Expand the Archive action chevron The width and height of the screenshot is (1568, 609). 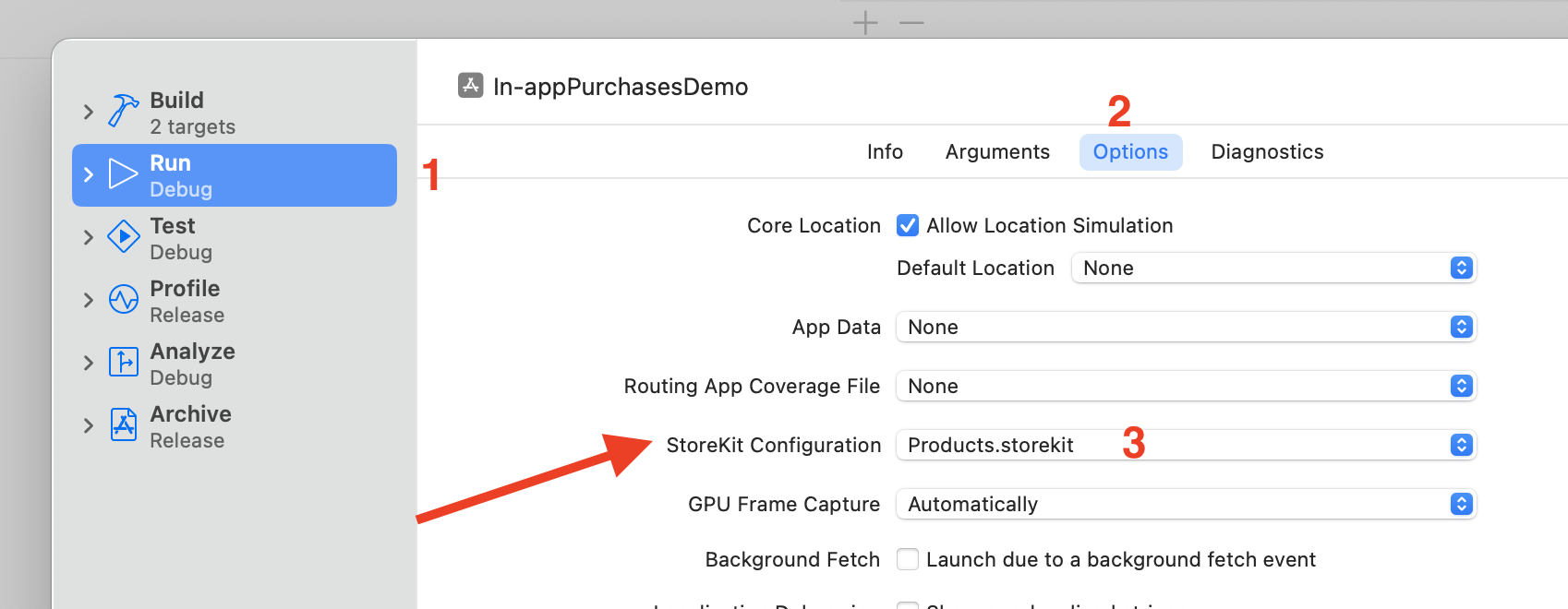89,425
